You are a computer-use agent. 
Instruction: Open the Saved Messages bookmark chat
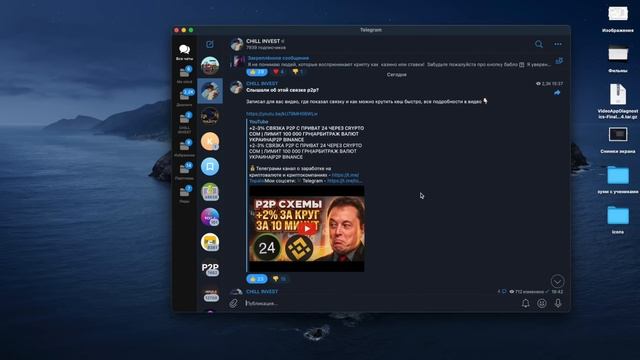[x=210, y=167]
